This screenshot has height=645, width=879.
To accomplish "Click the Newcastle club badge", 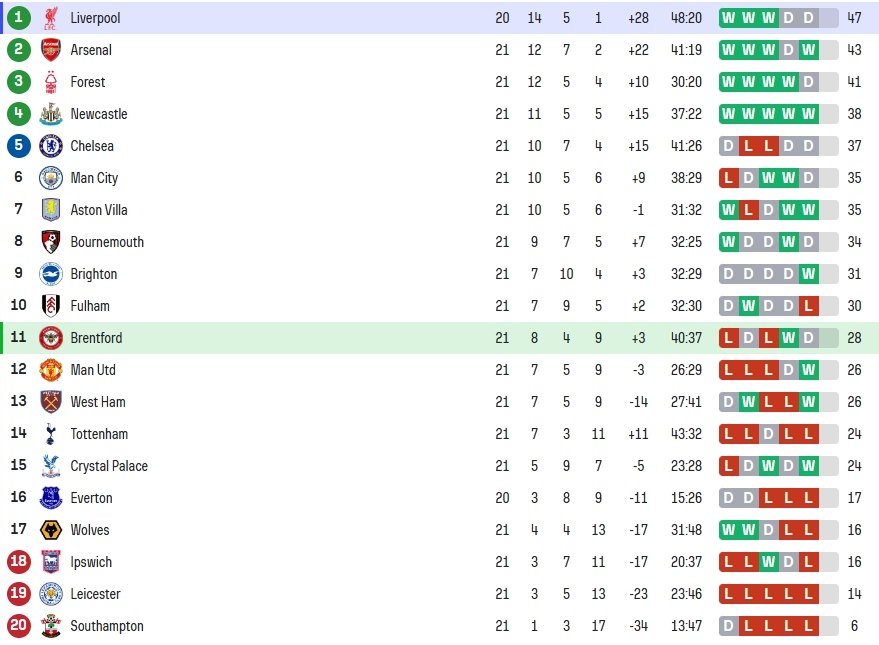I will click(x=50, y=114).
